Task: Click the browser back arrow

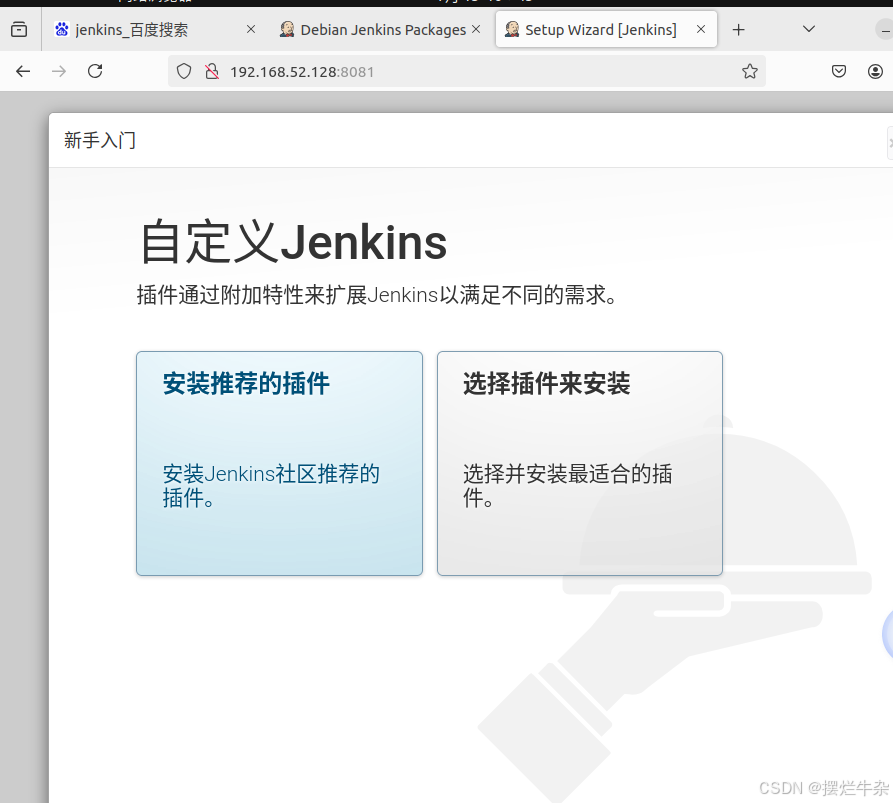Action: tap(23, 71)
